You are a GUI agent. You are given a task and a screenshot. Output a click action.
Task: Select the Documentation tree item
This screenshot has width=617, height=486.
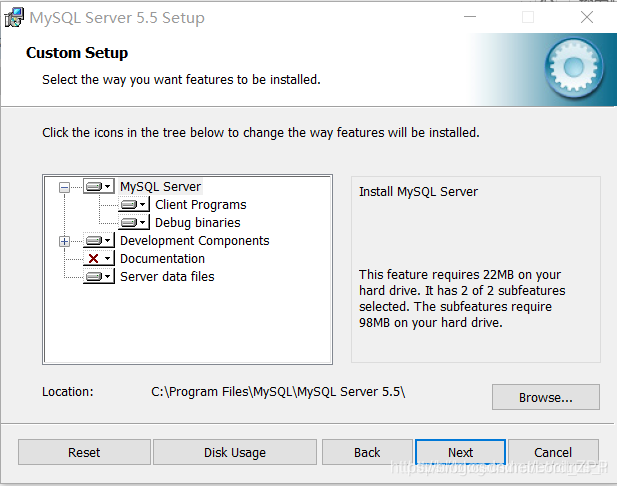(x=163, y=259)
